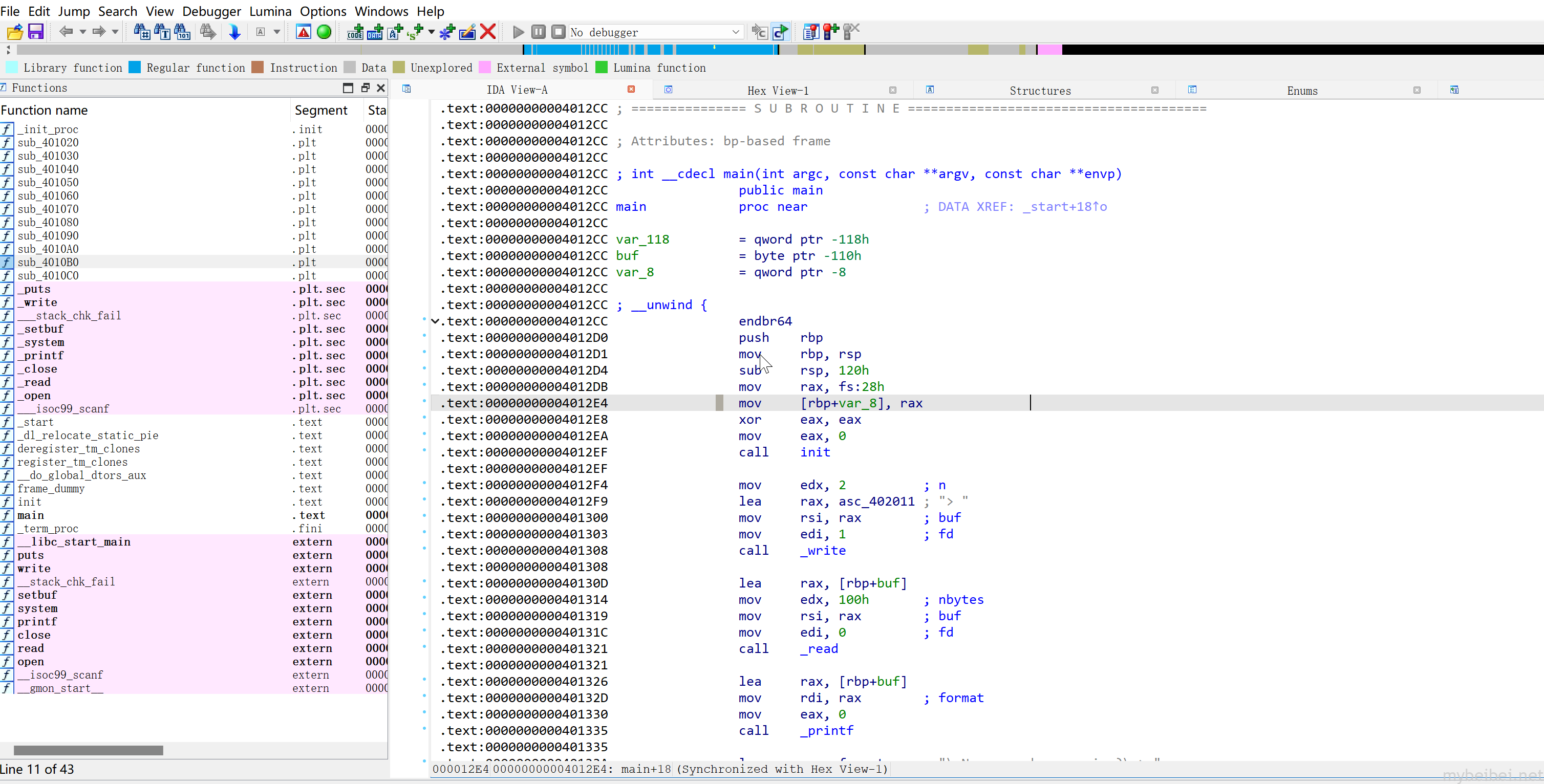Save the database with the floppy icon
The height and width of the screenshot is (784, 1544).
click(x=36, y=32)
